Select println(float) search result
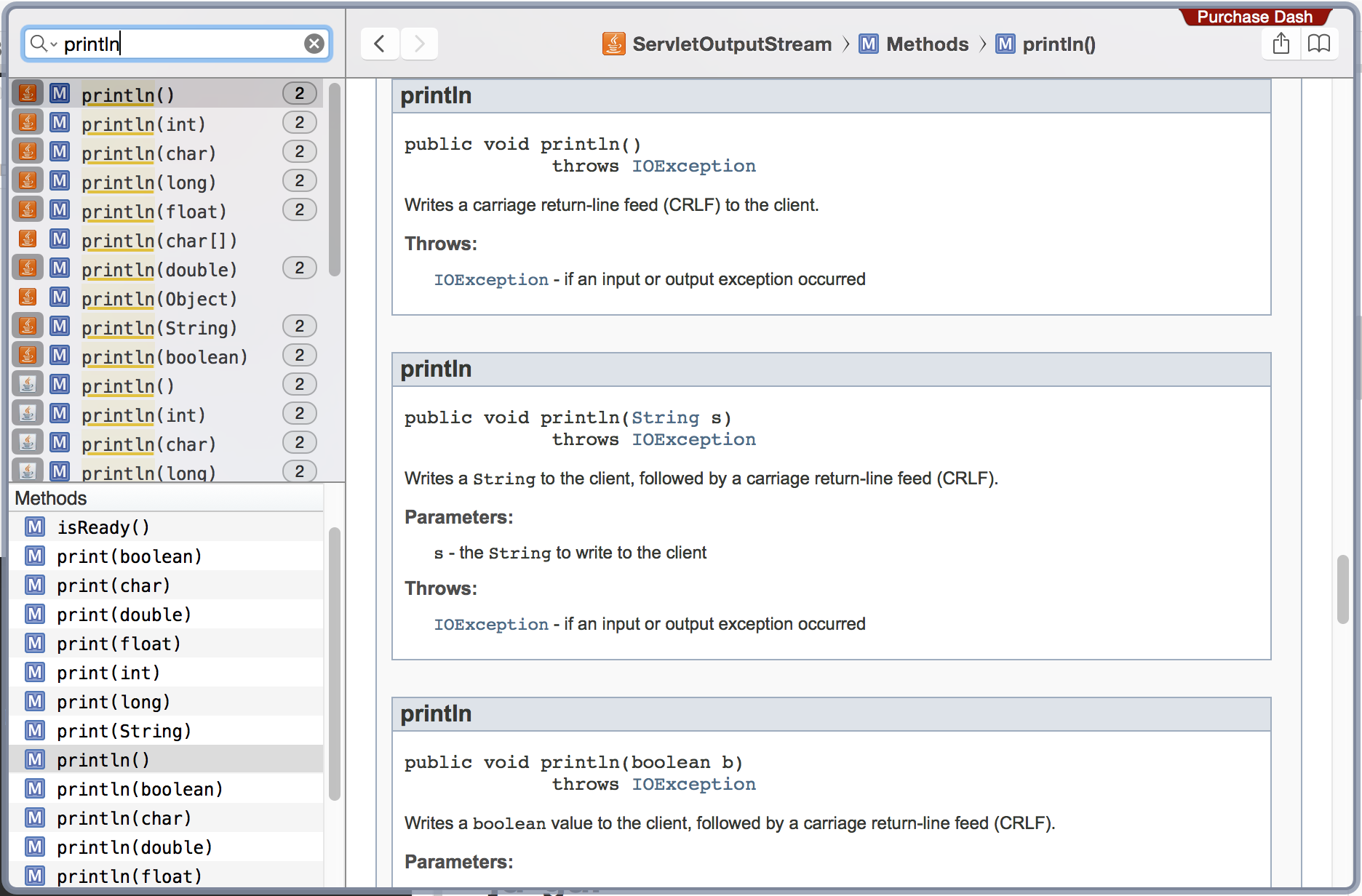The width and height of the screenshot is (1362, 896). click(167, 211)
